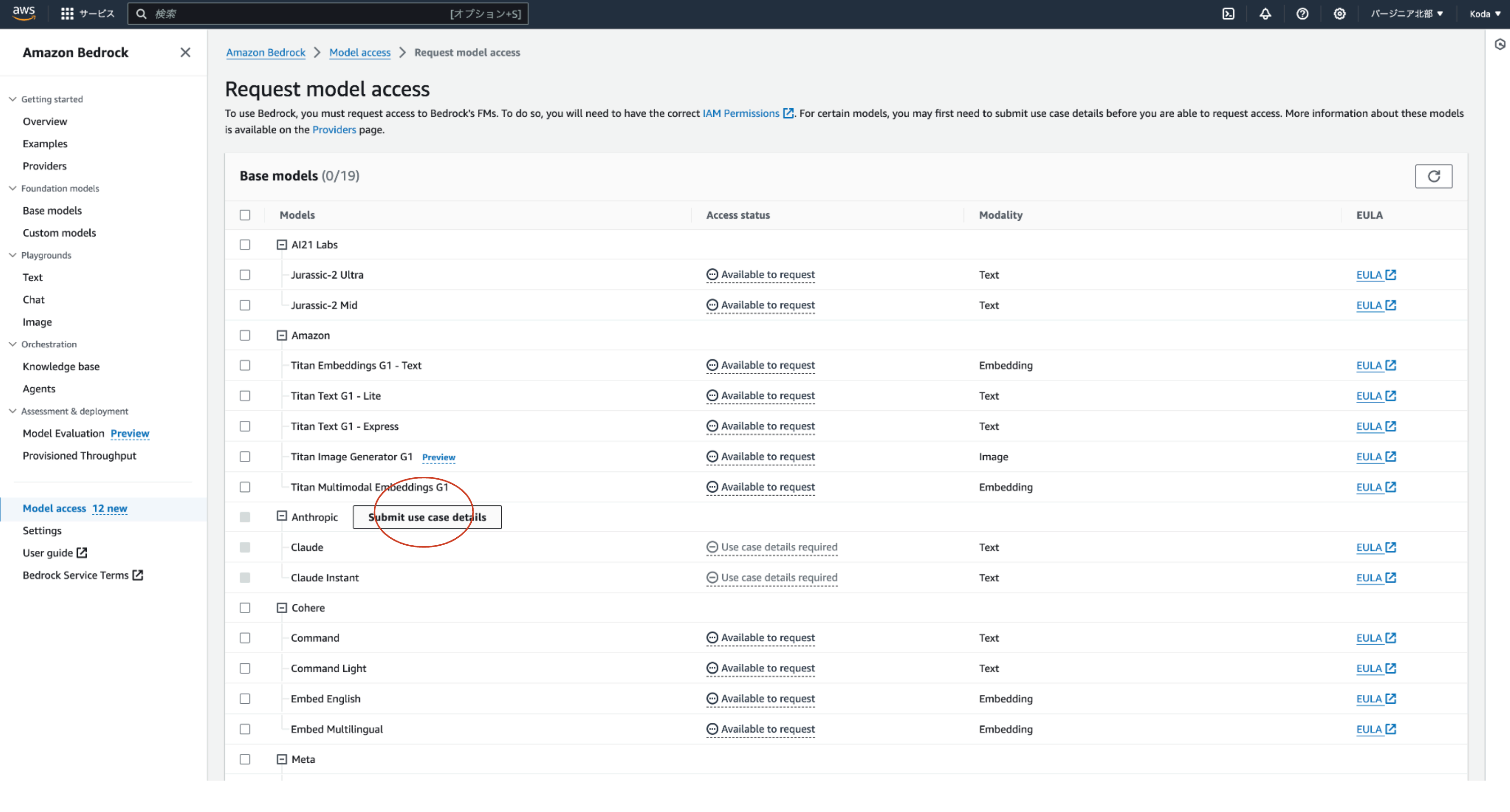Close the Amazon Bedrock sidebar panel
Image resolution: width=1510 pixels, height=812 pixels.
tap(185, 52)
